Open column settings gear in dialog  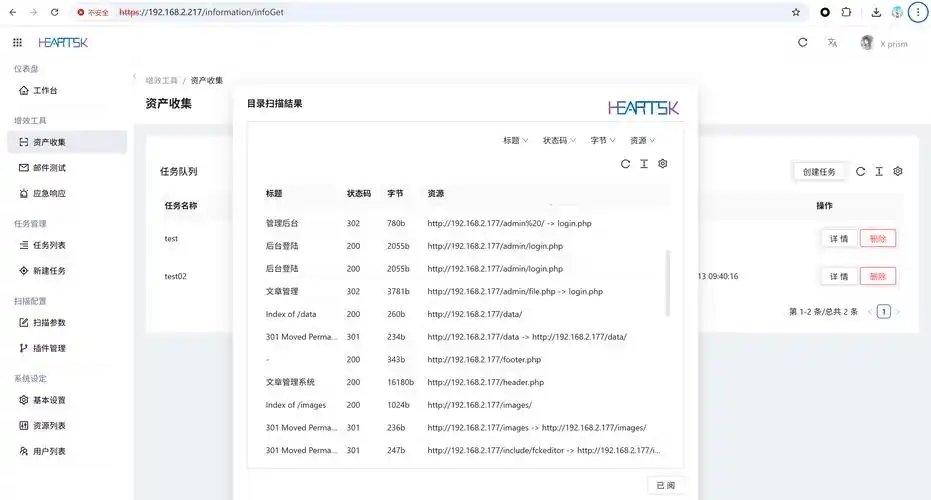[x=663, y=163]
